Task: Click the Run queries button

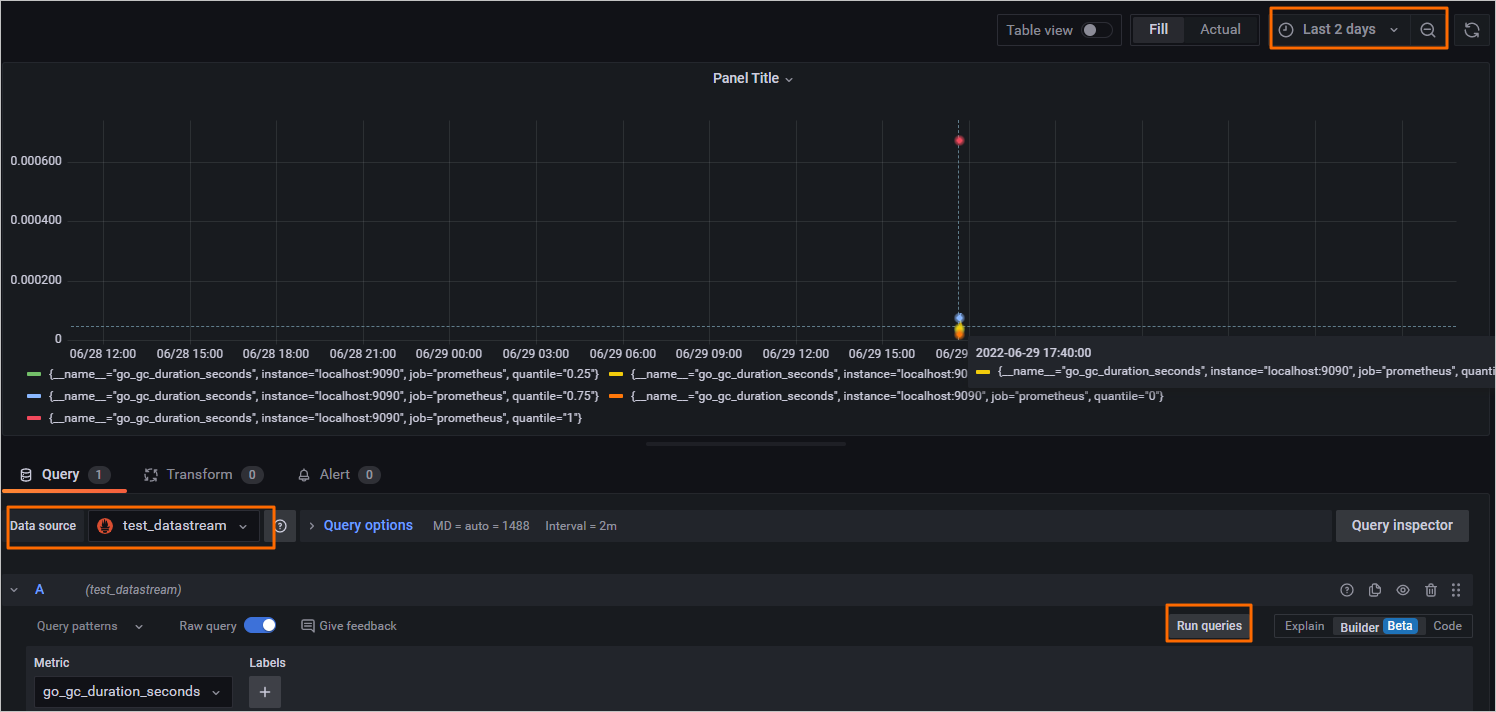Action: coord(1208,626)
